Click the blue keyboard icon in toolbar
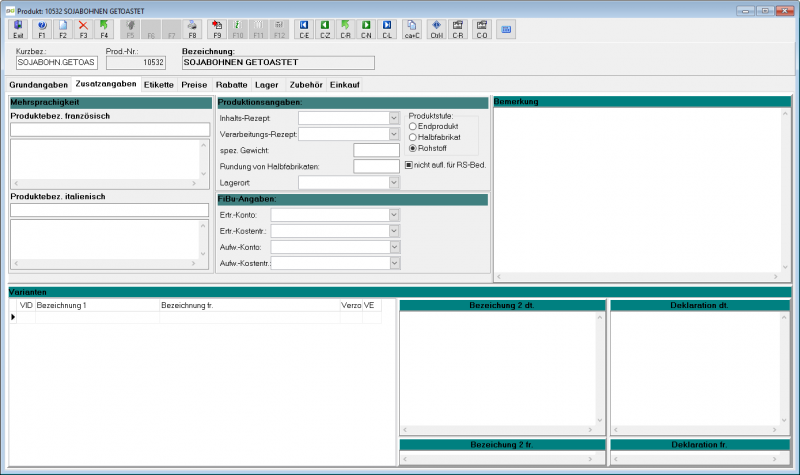The height and width of the screenshot is (475, 800). point(506,29)
